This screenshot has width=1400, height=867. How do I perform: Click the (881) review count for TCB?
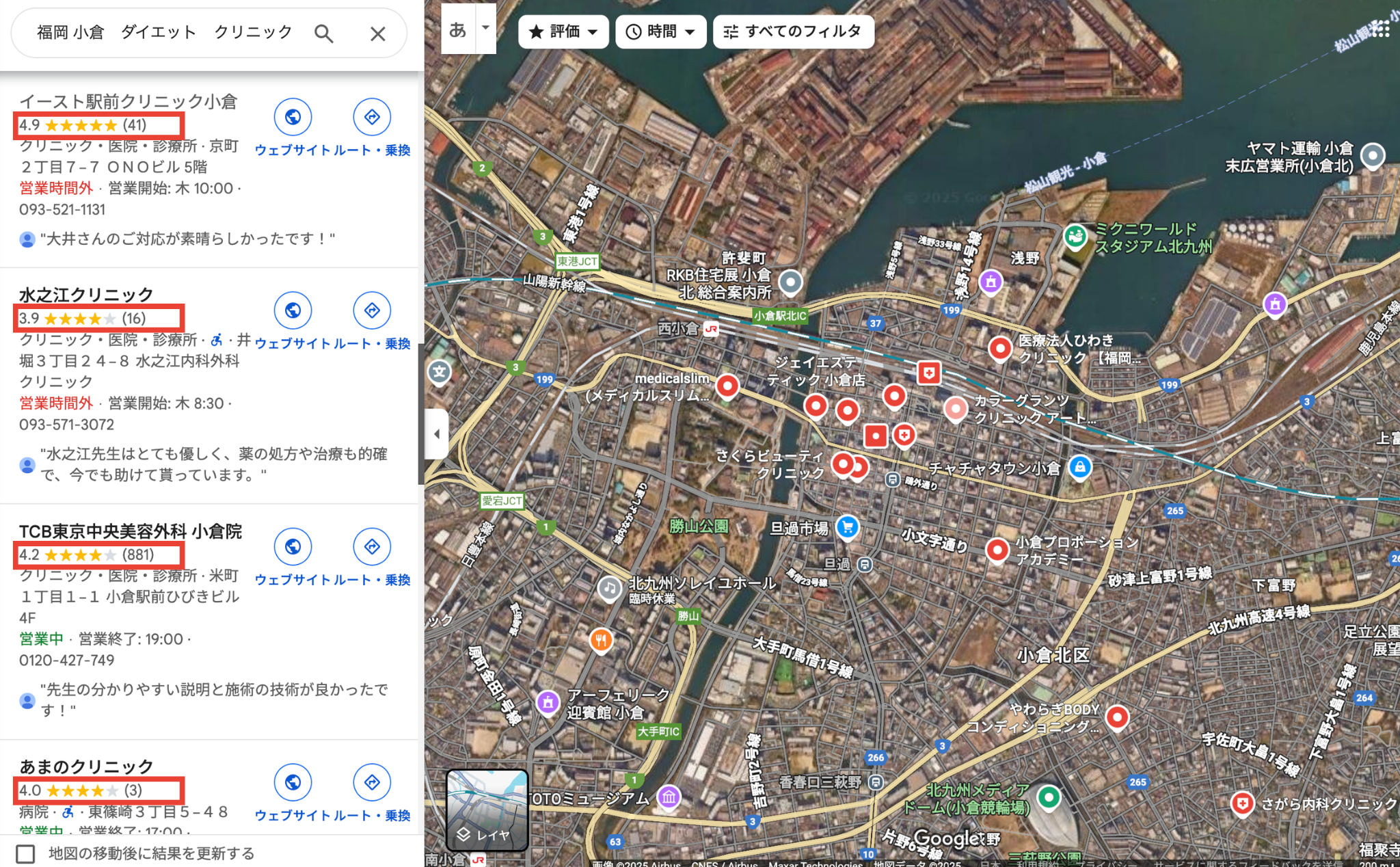(x=138, y=555)
